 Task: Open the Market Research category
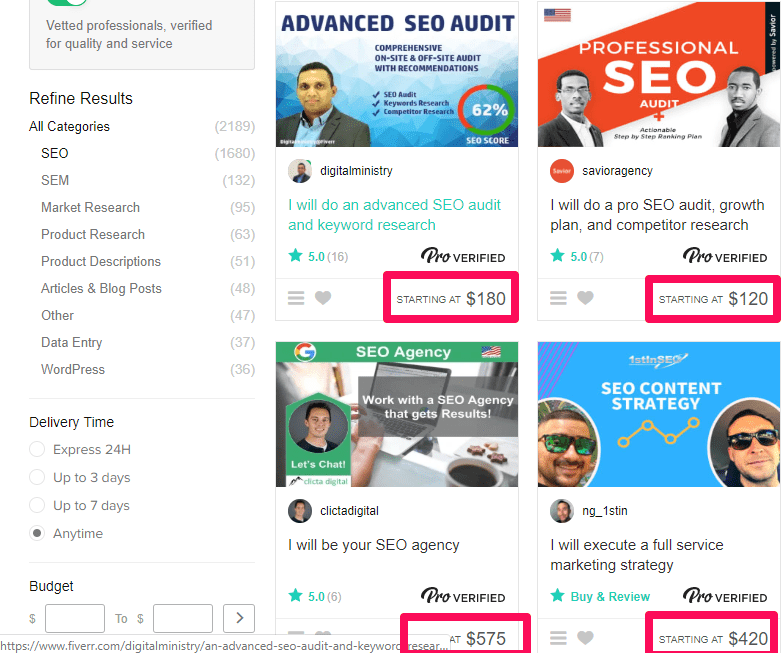pos(90,207)
